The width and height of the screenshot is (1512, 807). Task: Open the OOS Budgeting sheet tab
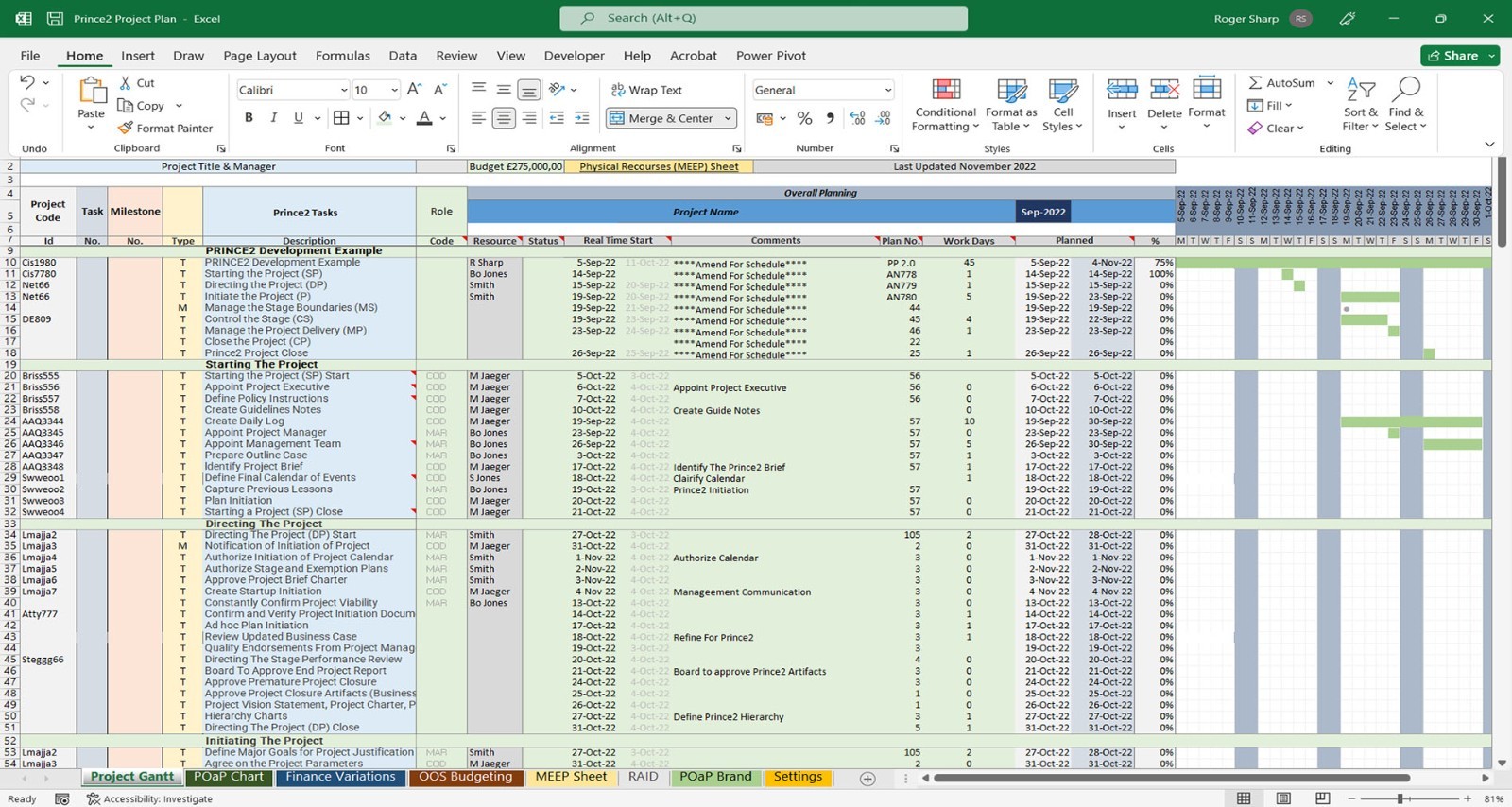tap(466, 777)
